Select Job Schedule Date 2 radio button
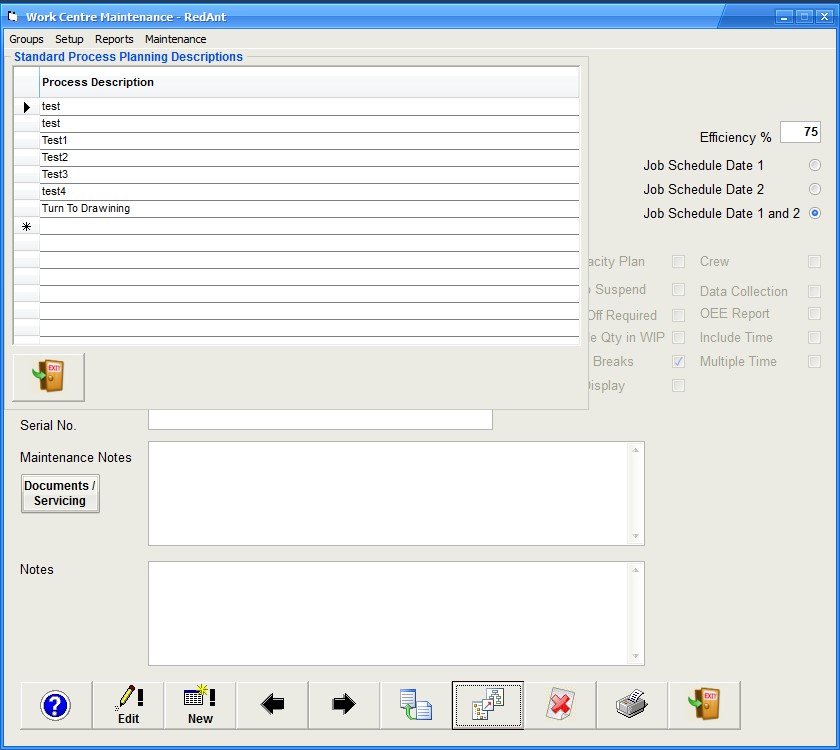The height and width of the screenshot is (750, 840). pyautogui.click(x=815, y=189)
